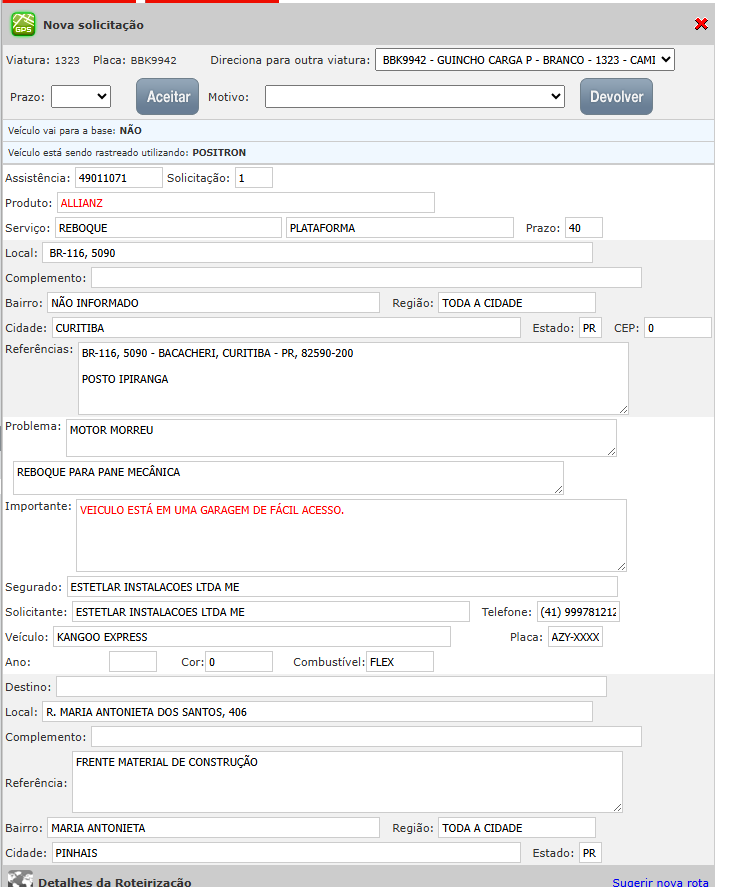Click the Segurado name field

tap(342, 587)
